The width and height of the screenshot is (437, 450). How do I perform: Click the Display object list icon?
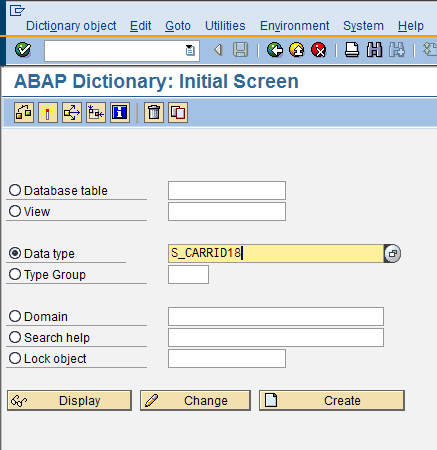point(96,113)
